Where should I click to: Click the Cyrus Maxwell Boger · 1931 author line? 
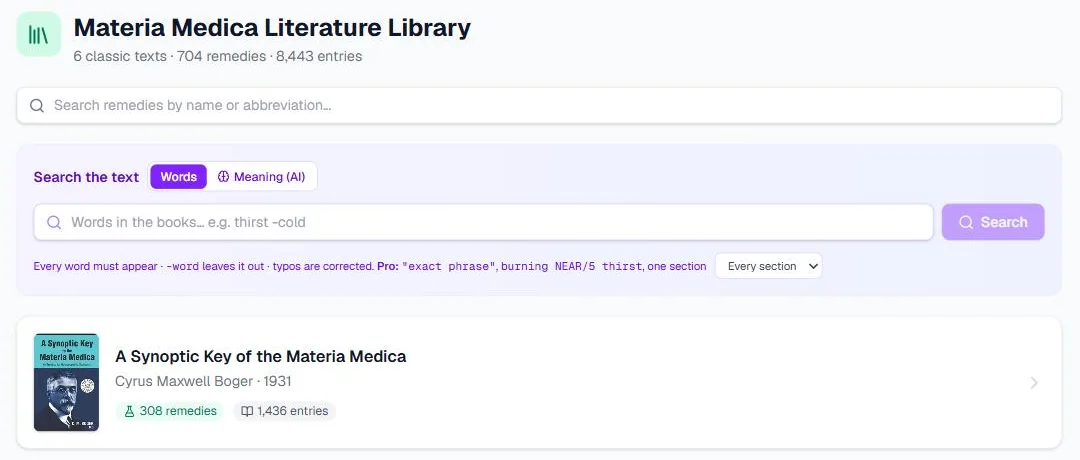click(x=203, y=381)
